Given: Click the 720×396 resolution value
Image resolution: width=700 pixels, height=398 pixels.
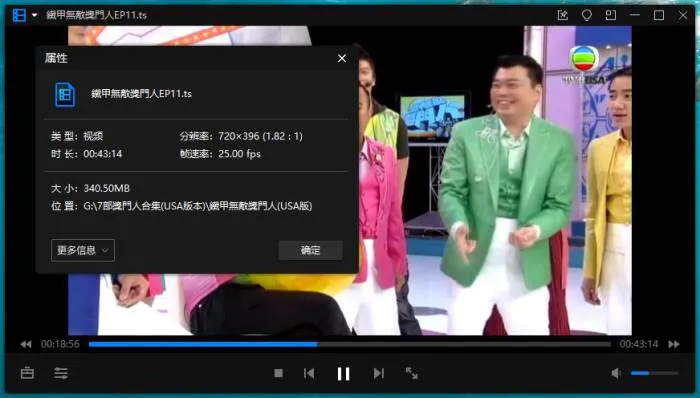Looking at the screenshot, I should (x=260, y=136).
